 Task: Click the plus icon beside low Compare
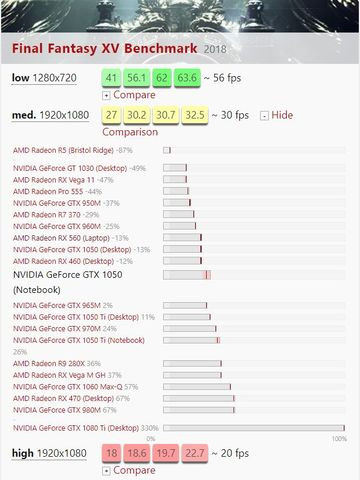pyautogui.click(x=106, y=96)
